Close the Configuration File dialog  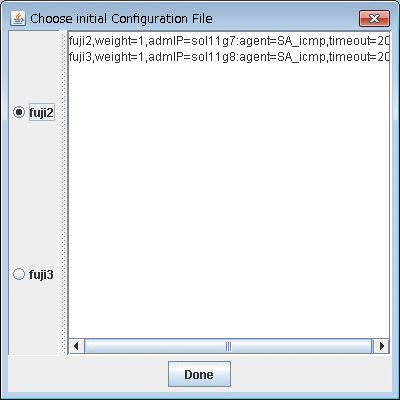(x=374, y=18)
